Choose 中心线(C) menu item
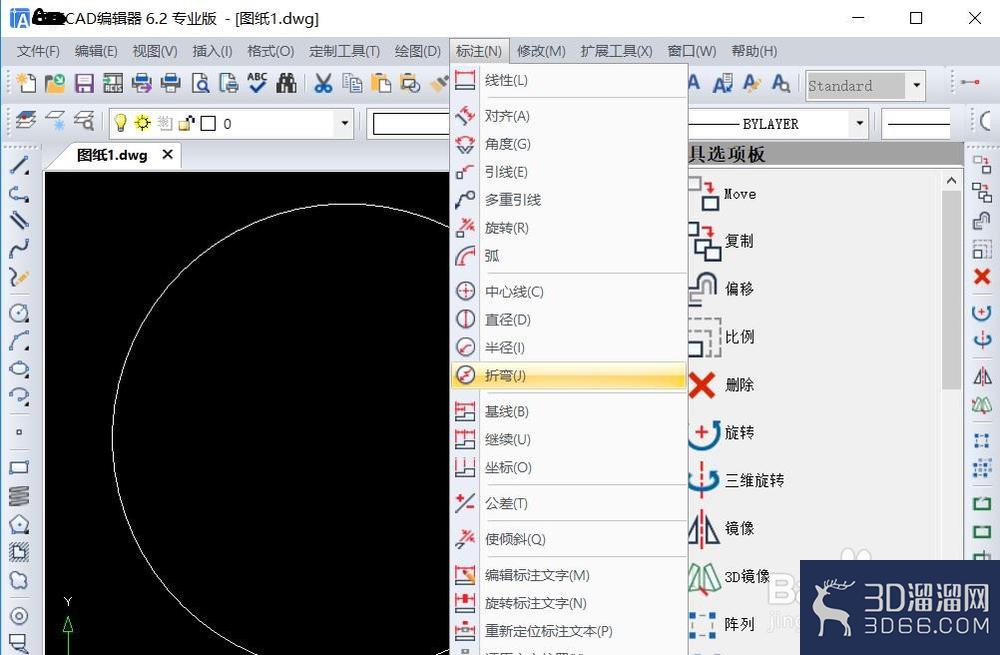This screenshot has width=1000, height=655. click(569, 291)
